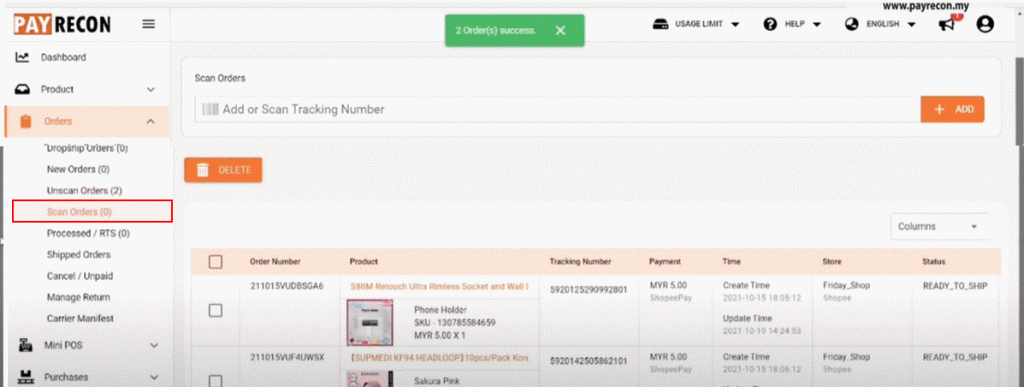Click the first READY_TO_SHIP status
The height and width of the screenshot is (387, 1024).
pos(955,286)
